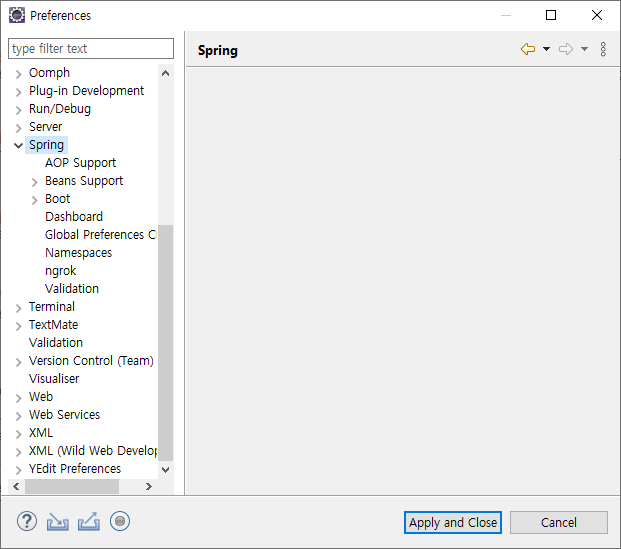The height and width of the screenshot is (549, 621).
Task: Select the Run/Debug tree item
Action: 60,109
